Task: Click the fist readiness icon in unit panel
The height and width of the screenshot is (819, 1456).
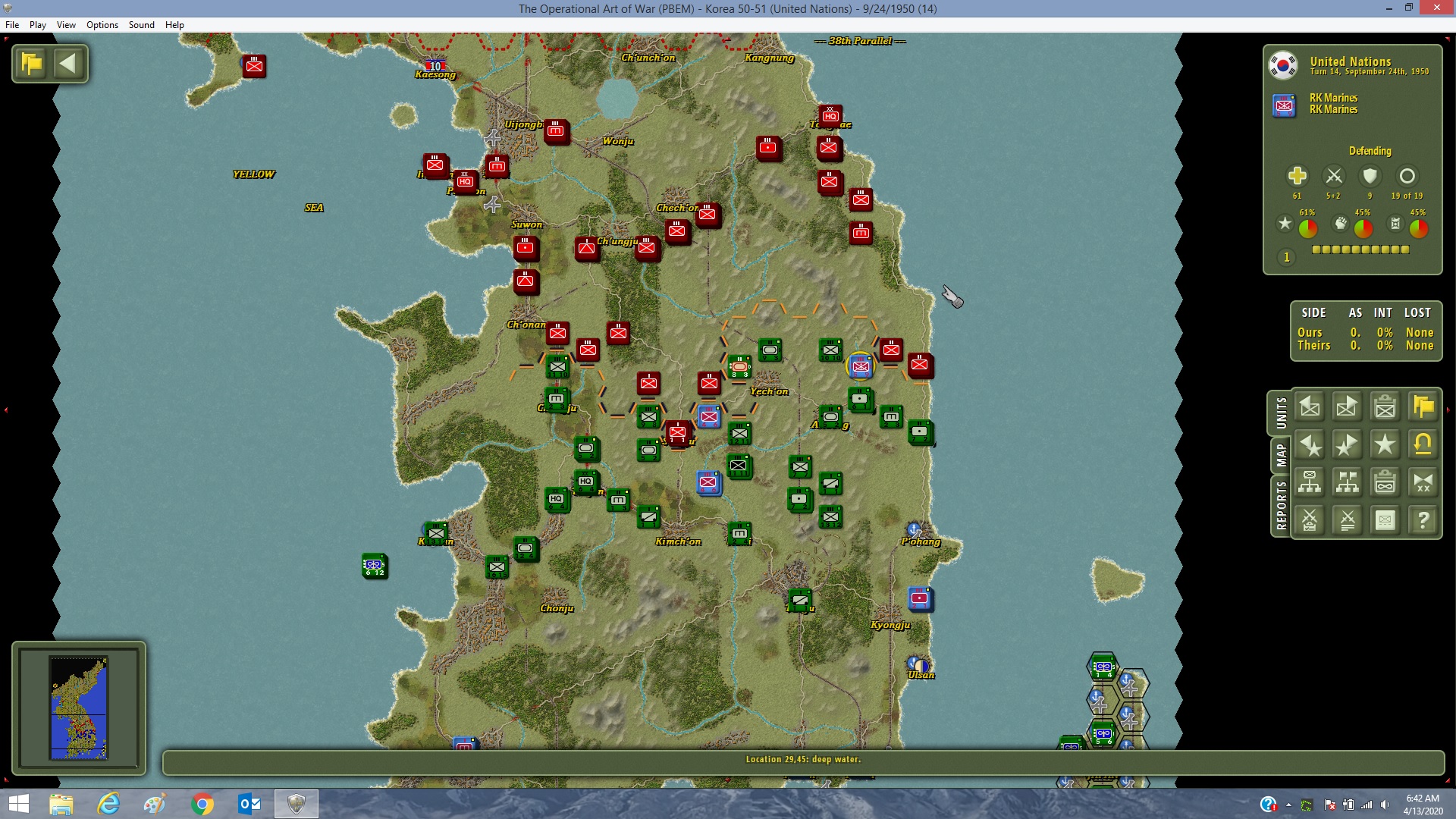Action: point(1341,224)
